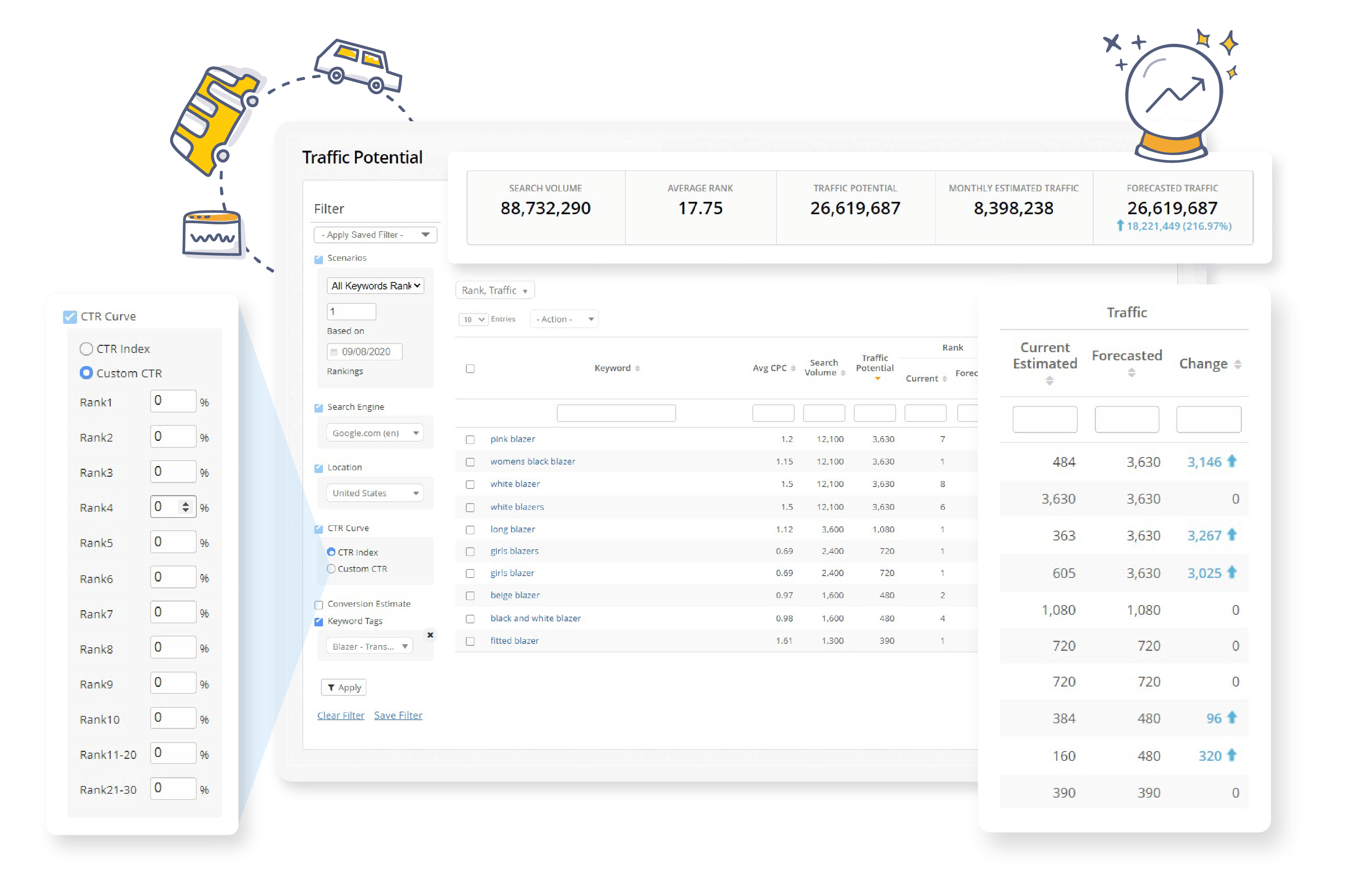Click sort arrows on Traffic Change column
The image size is (1372, 872).
[1238, 364]
